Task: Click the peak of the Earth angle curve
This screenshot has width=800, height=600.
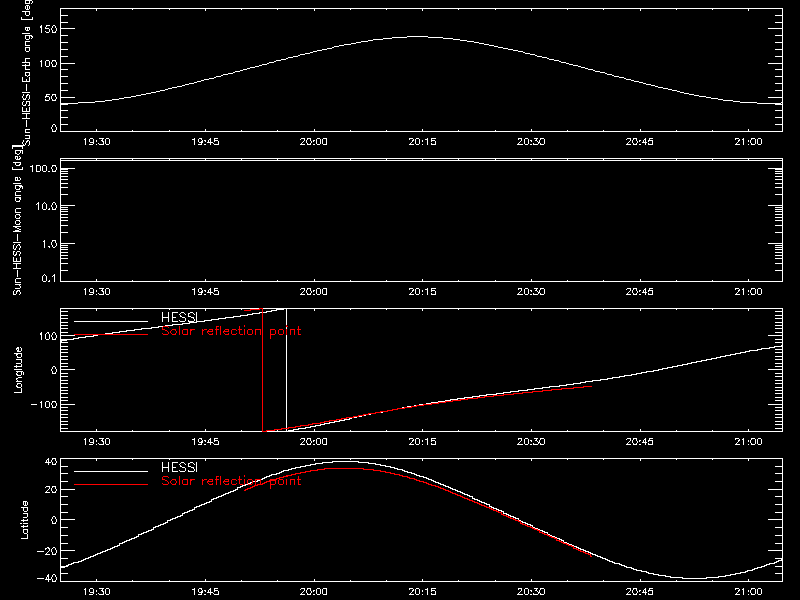Action: (x=418, y=37)
